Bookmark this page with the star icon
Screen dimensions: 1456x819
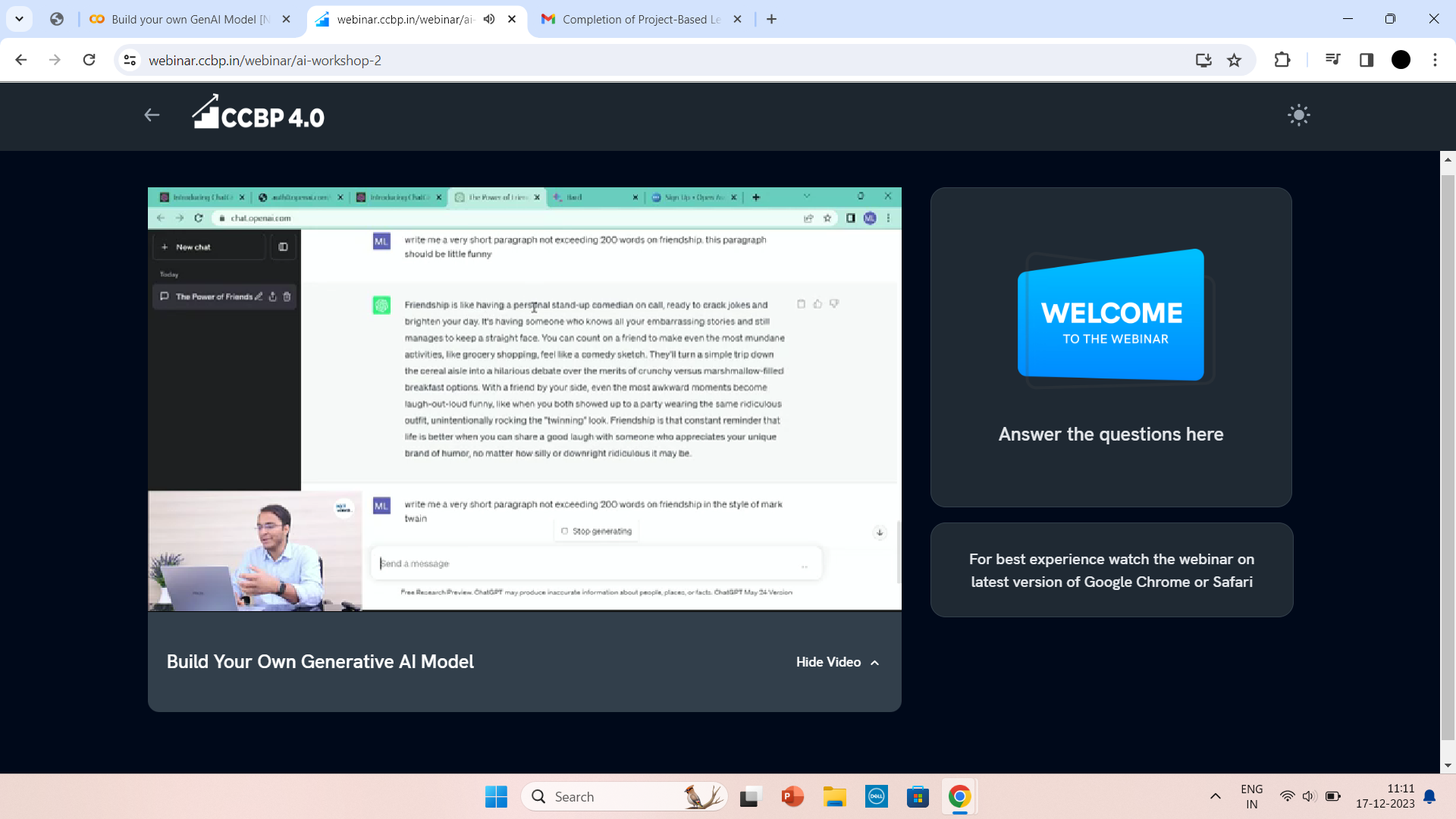1235,60
